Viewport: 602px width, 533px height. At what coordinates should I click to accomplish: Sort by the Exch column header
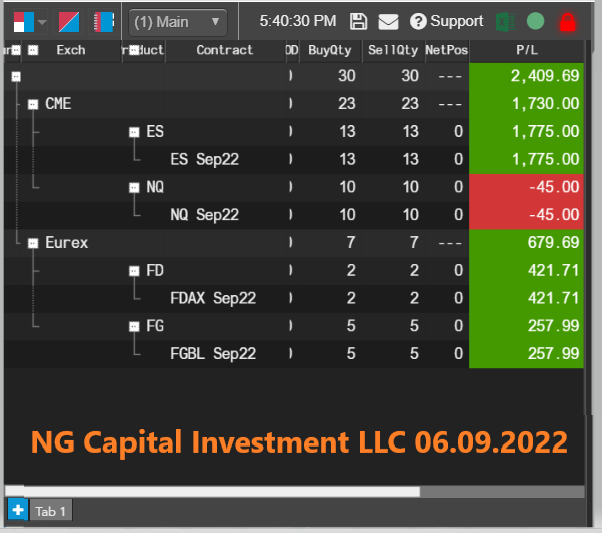pos(71,50)
